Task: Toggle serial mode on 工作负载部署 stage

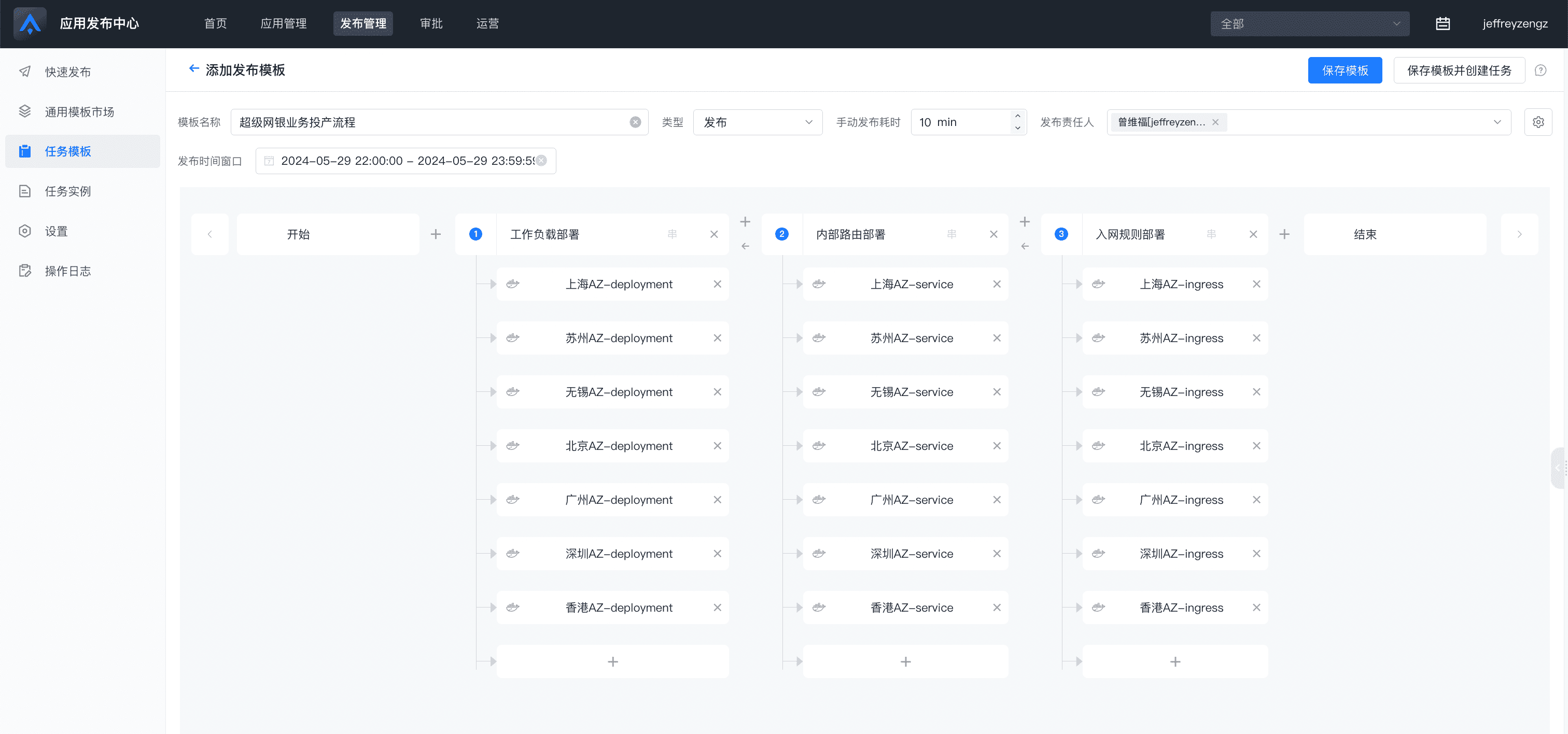Action: pyautogui.click(x=672, y=234)
